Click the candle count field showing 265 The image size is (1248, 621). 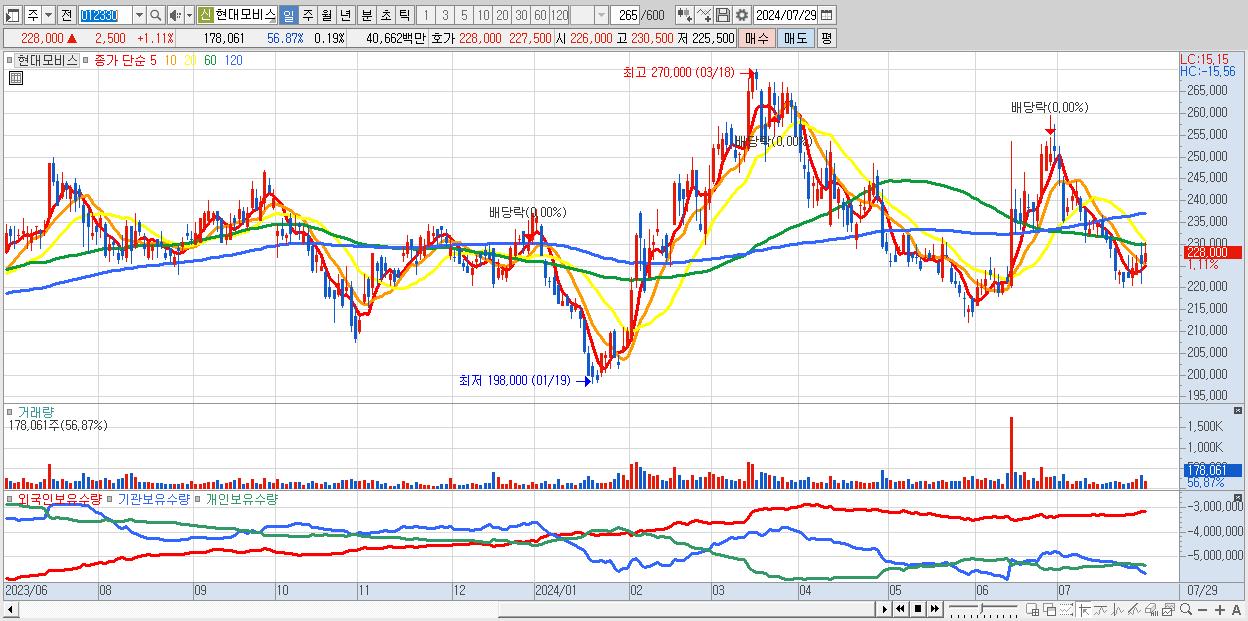[626, 15]
